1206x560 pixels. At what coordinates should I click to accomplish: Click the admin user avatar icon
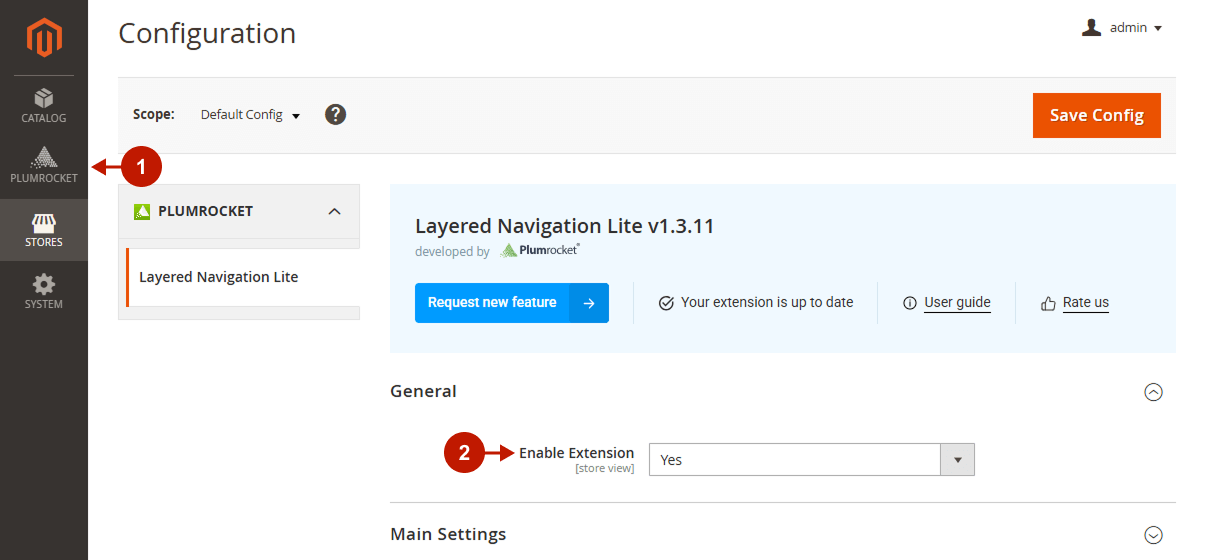pos(1091,28)
